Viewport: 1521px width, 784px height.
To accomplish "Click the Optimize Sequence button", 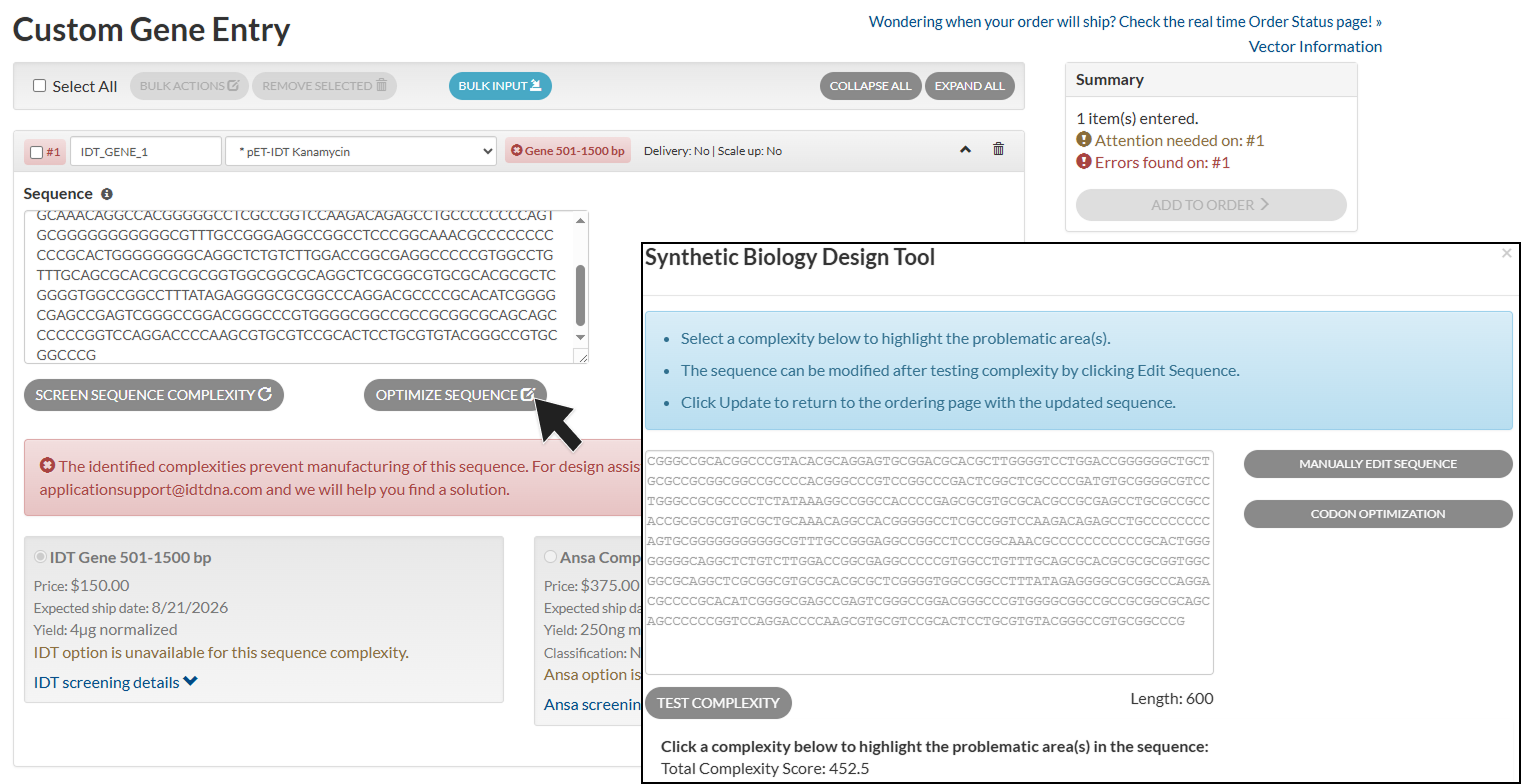I will pyautogui.click(x=455, y=395).
